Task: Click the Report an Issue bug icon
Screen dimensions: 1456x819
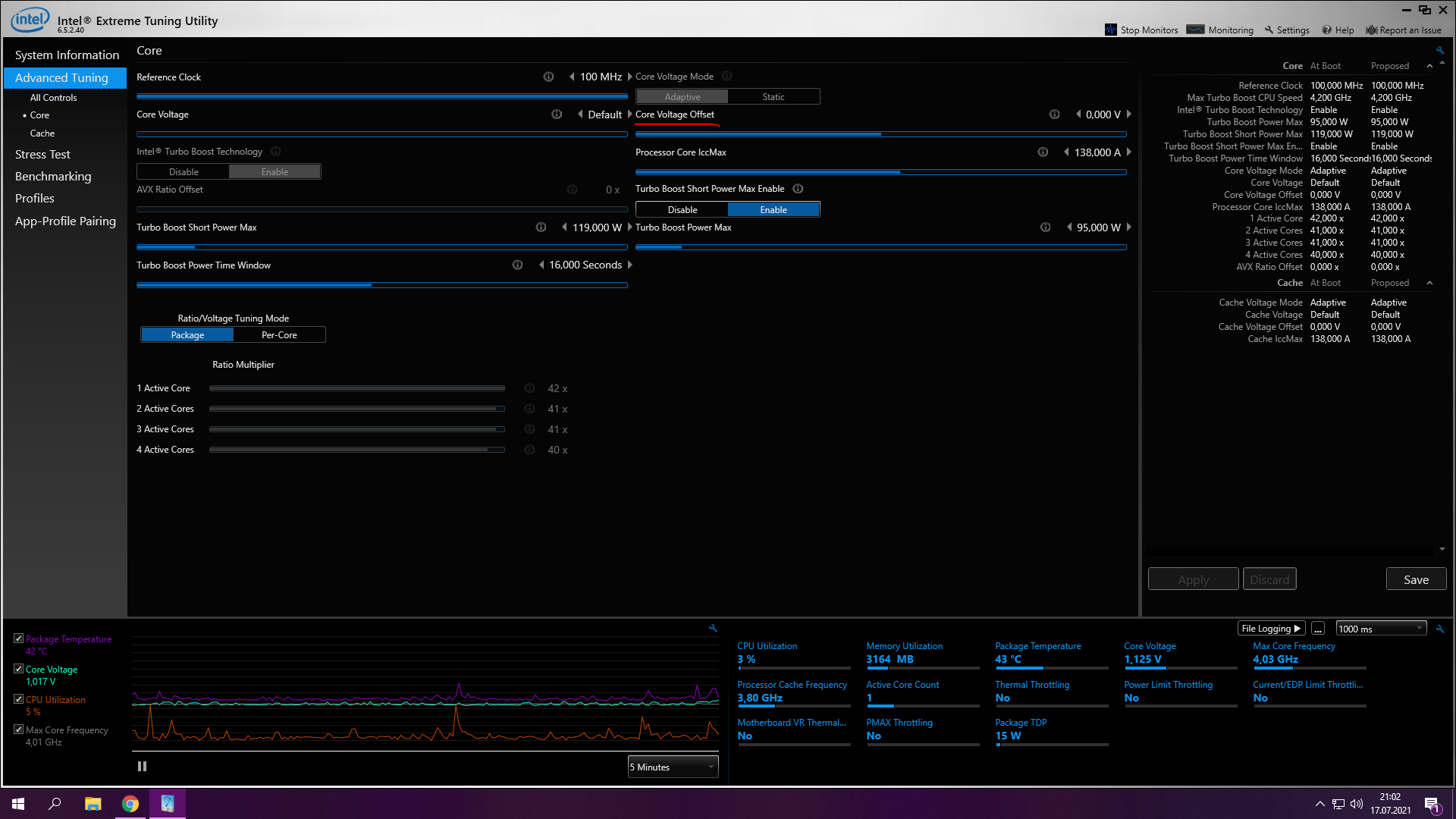Action: pyautogui.click(x=1371, y=30)
